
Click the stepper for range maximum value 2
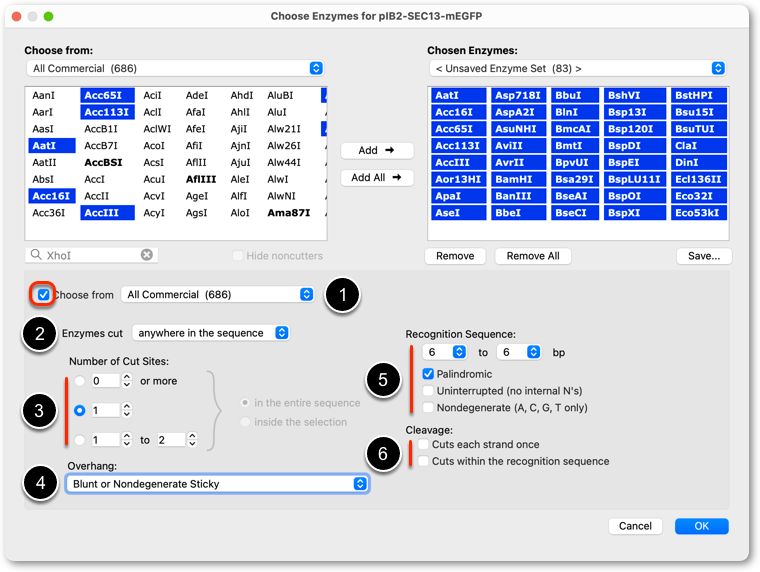[x=192, y=440]
